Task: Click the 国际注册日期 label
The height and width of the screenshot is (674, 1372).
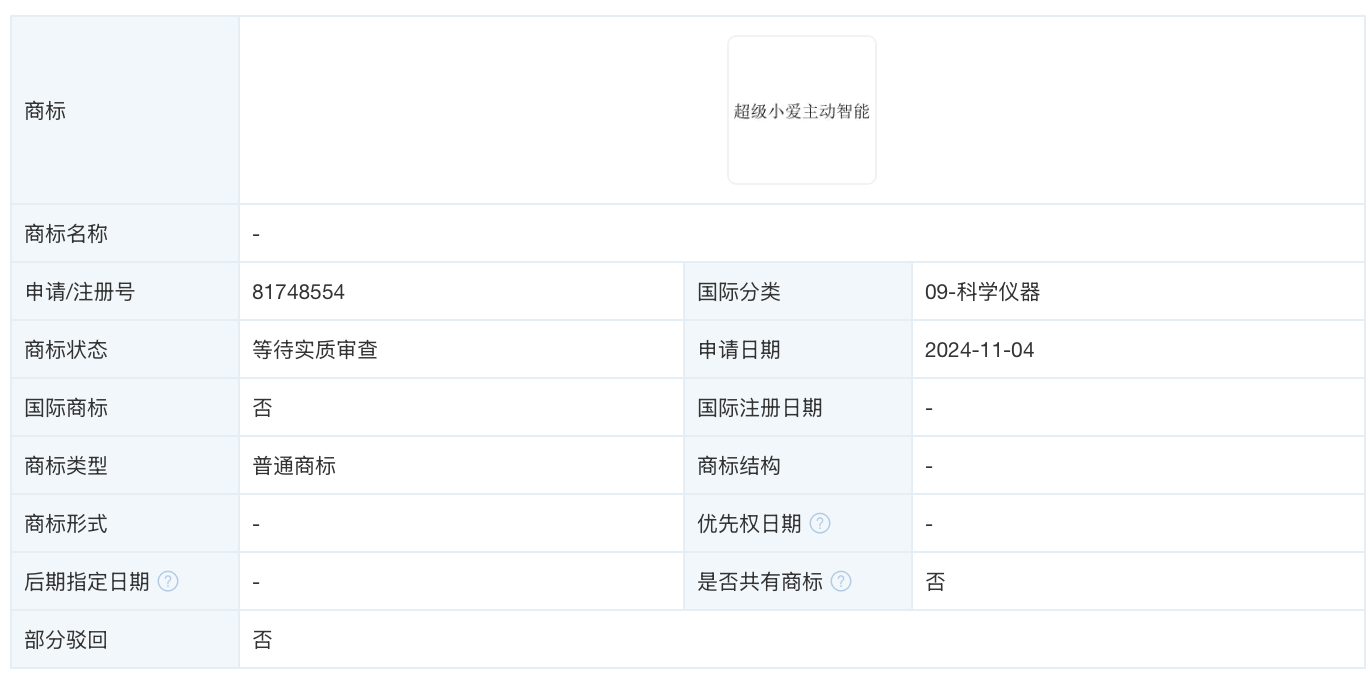Action: click(760, 408)
